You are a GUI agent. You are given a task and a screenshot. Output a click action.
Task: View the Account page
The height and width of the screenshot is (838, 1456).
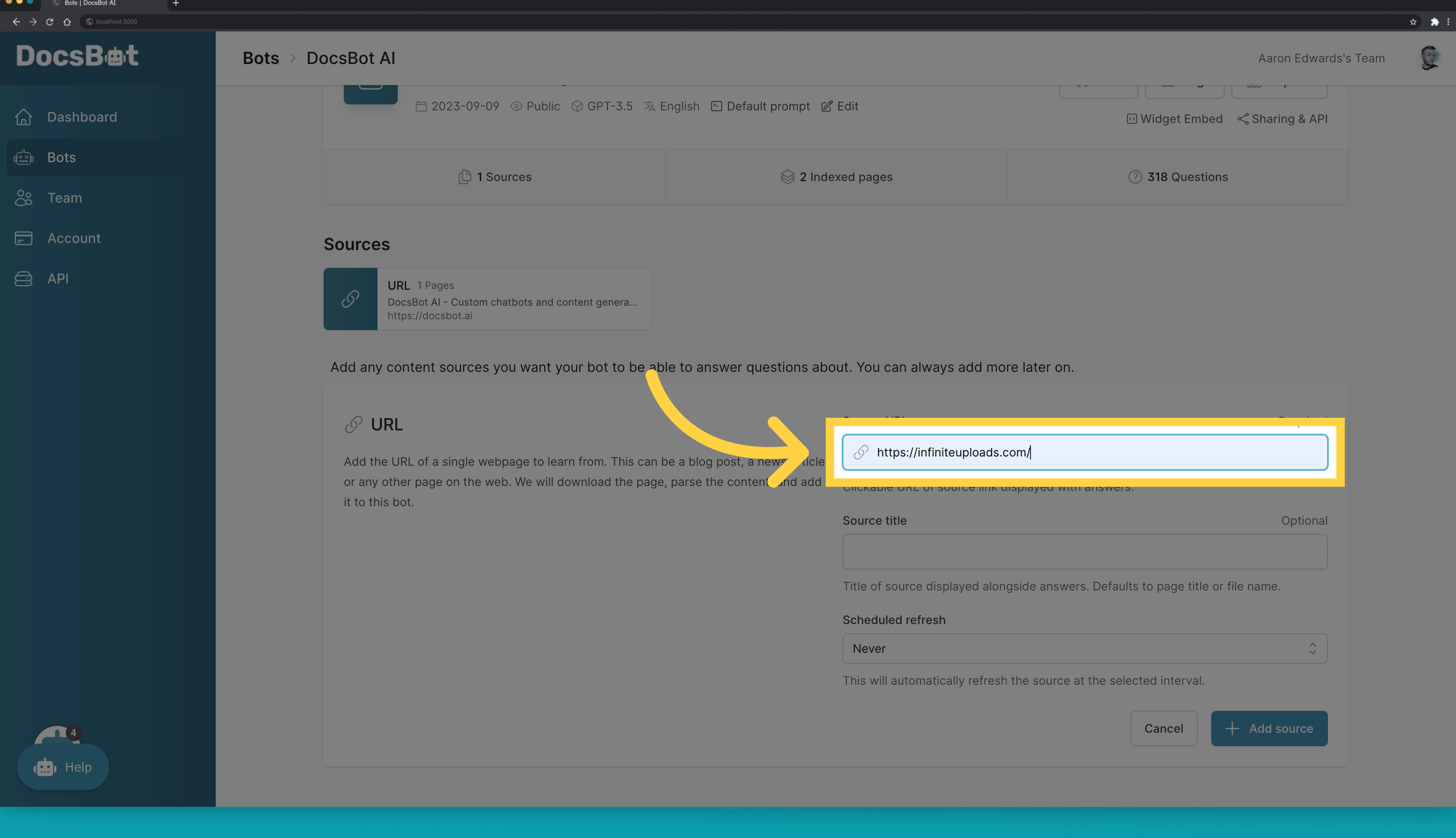click(74, 238)
